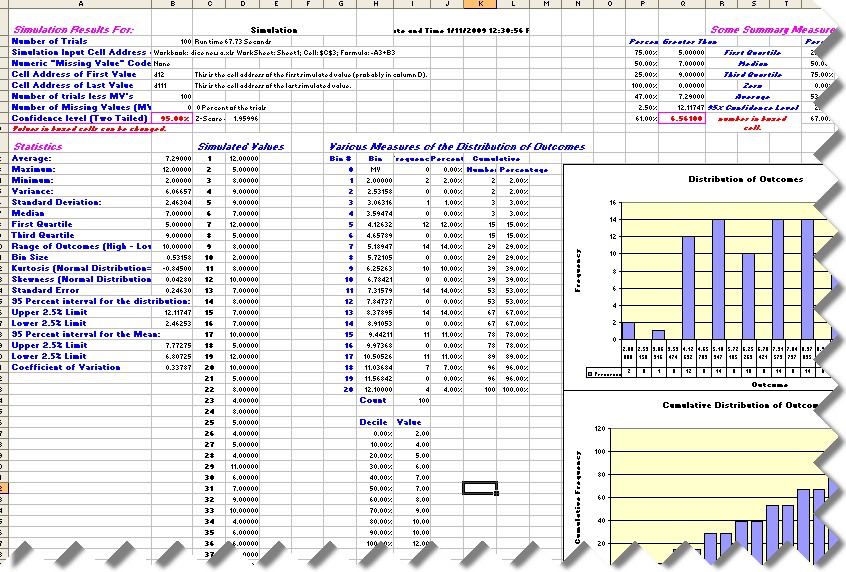
Task: Click the 'Count' label below the bins
Action: 373,400
